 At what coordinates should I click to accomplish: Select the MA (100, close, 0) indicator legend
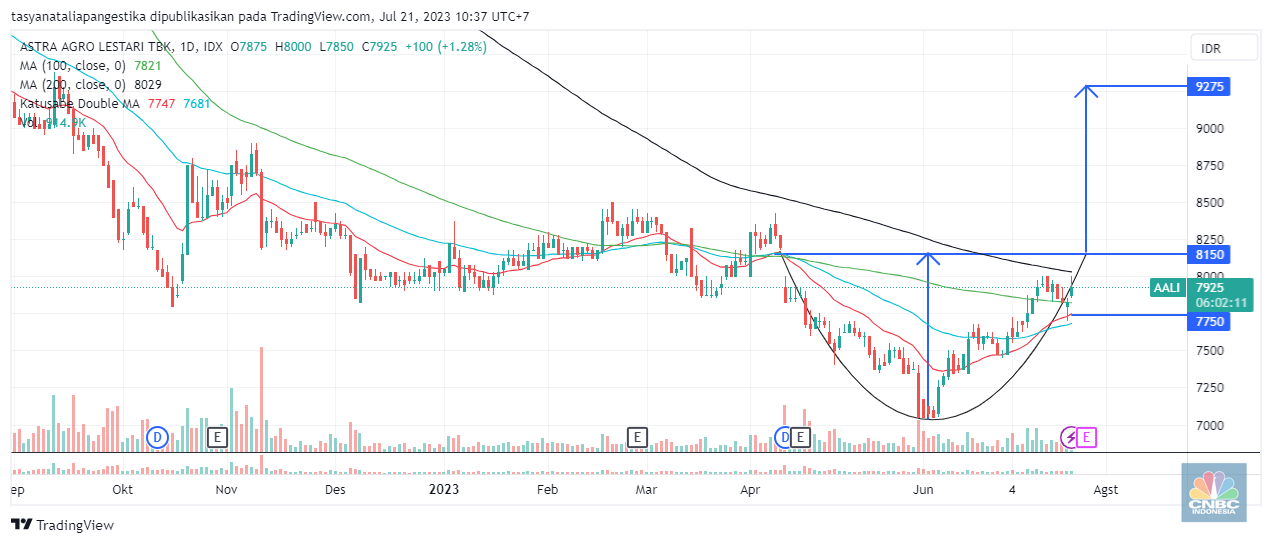click(73, 66)
